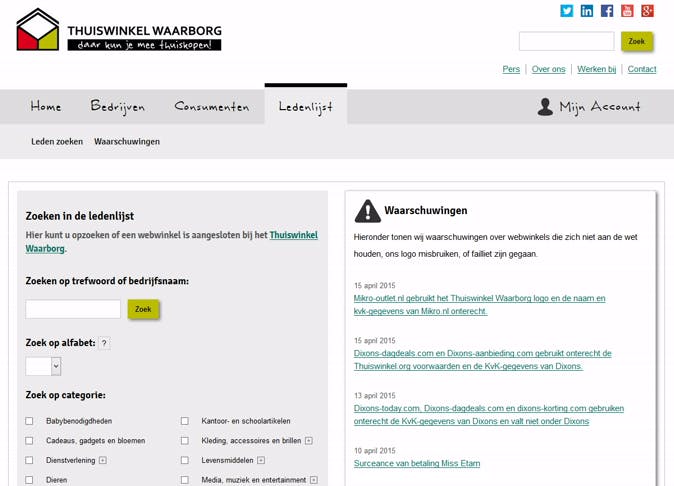
Task: Open the Dixons-dagdeals.com en Dixons-aanbieding.com warning
Action: (482, 360)
